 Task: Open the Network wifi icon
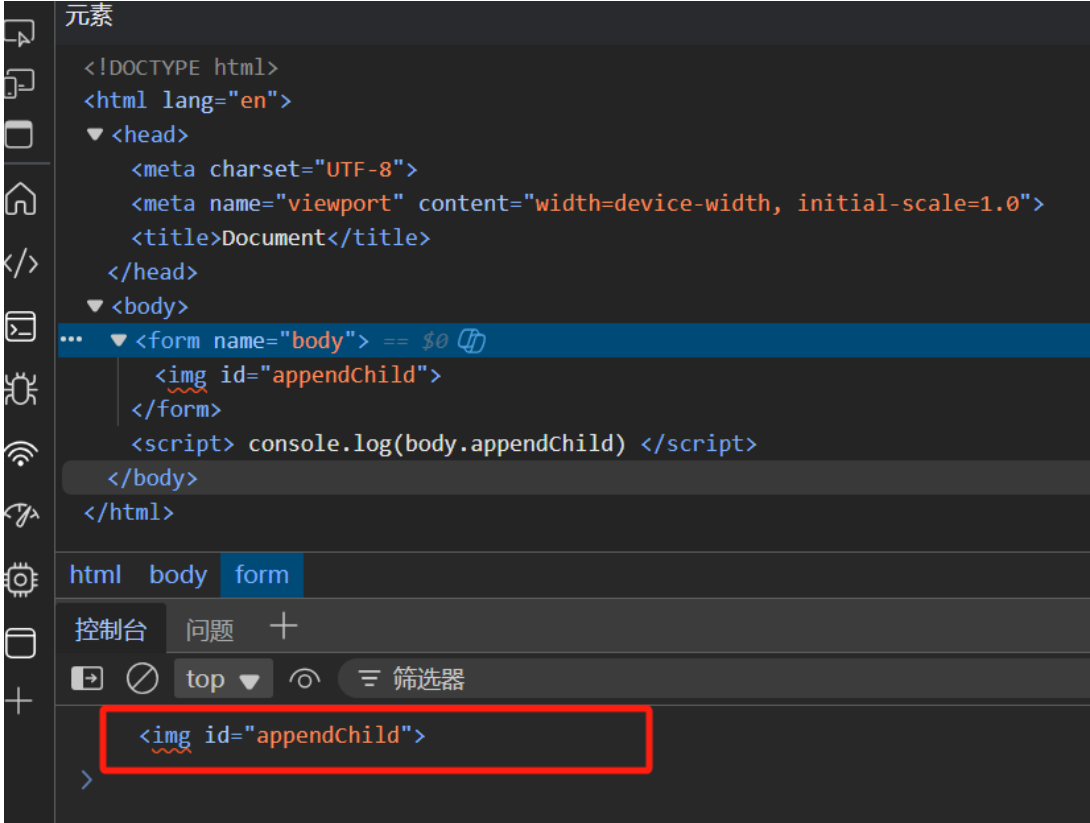[21, 453]
